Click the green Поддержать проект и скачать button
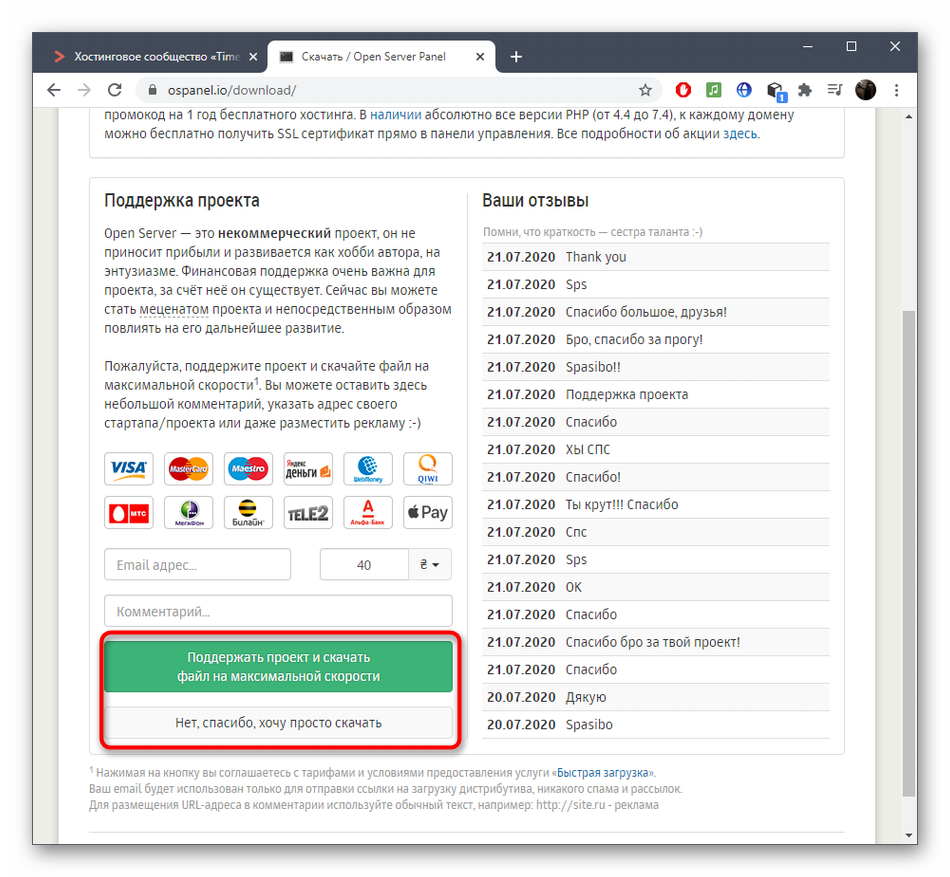The height and width of the screenshot is (877, 950). (278, 666)
